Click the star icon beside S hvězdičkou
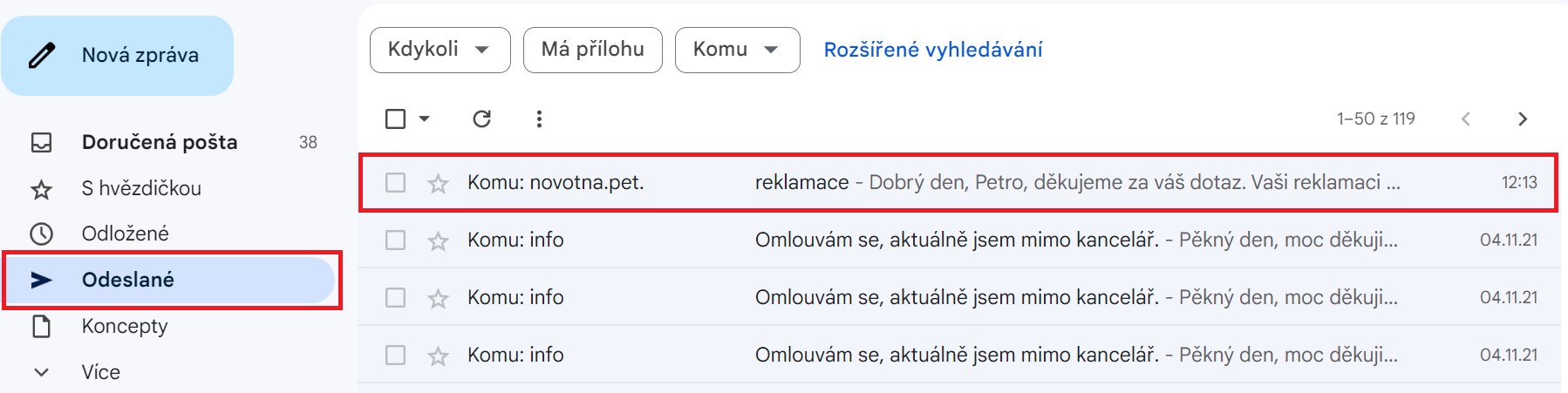 pos(41,189)
